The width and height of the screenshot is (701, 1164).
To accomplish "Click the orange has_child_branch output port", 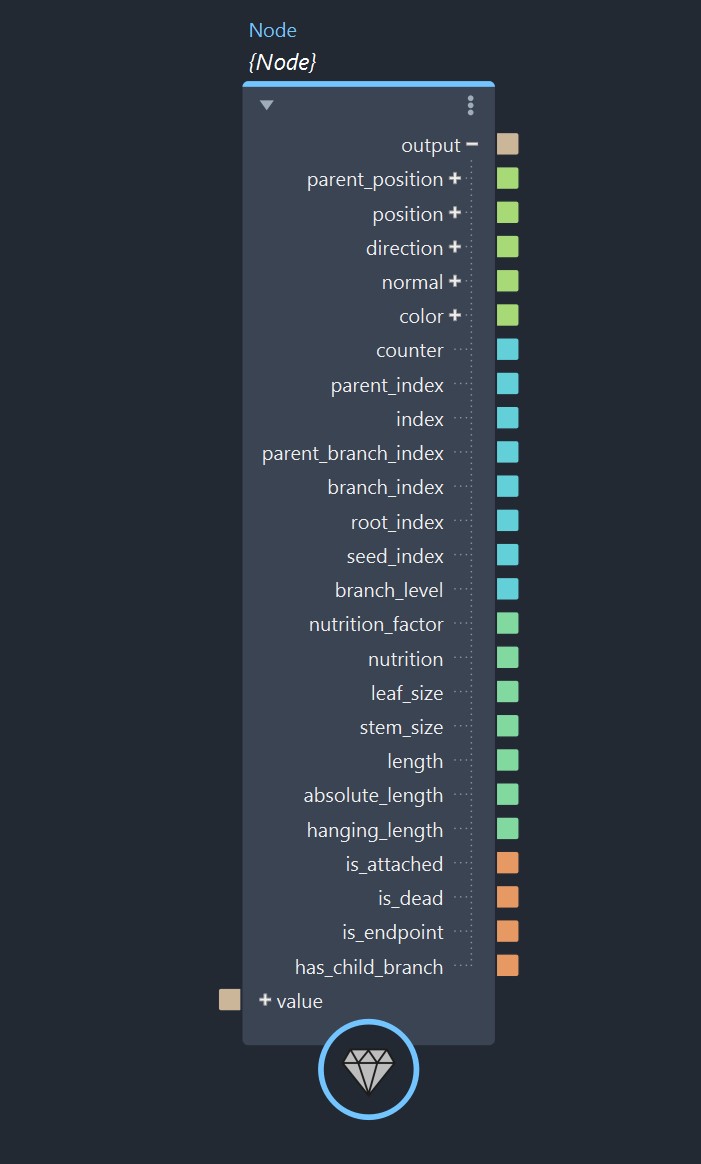I will pos(508,966).
